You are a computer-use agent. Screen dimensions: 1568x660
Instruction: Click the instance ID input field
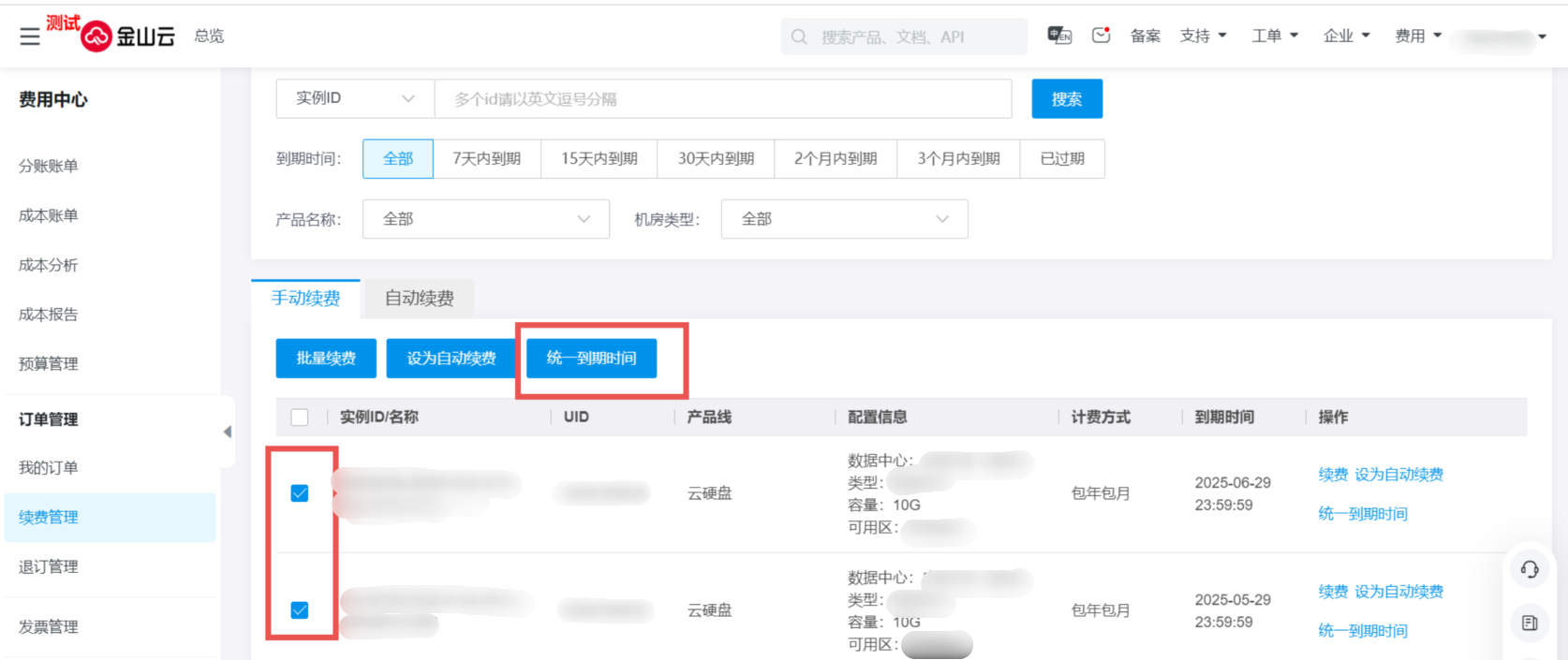[x=722, y=98]
